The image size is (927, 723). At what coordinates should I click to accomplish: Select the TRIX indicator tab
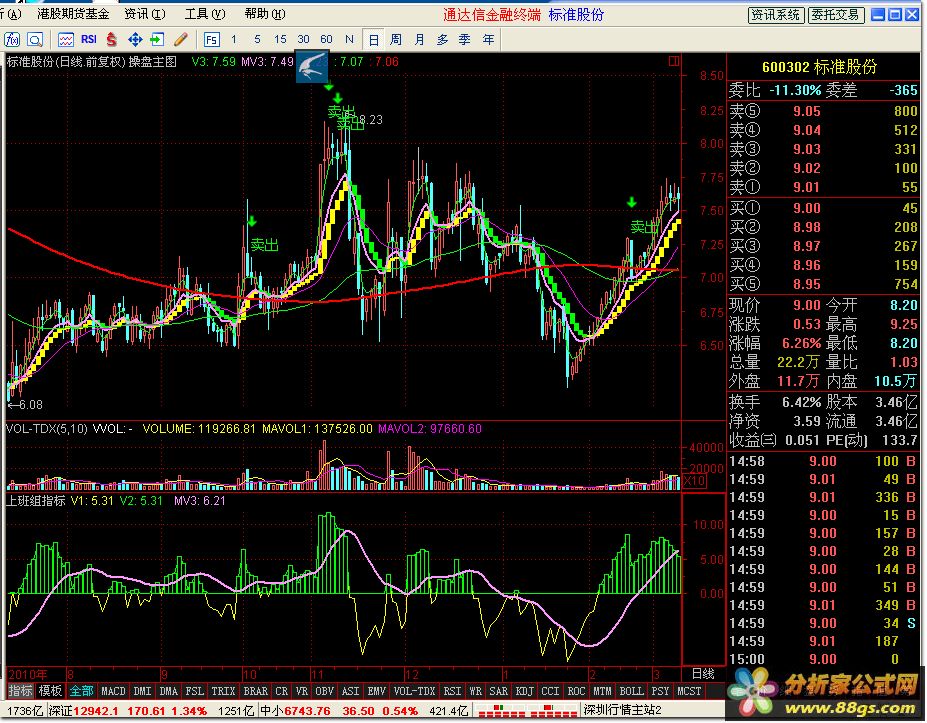[223, 690]
